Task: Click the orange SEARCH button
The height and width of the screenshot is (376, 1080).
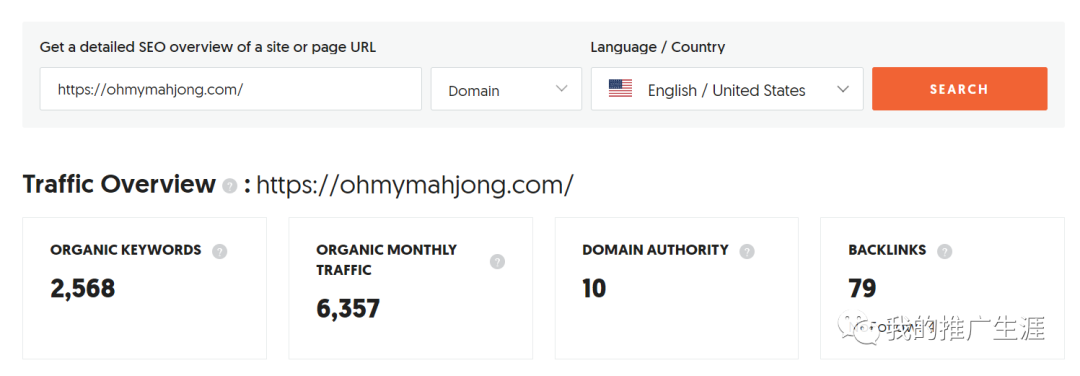Action: point(959,89)
